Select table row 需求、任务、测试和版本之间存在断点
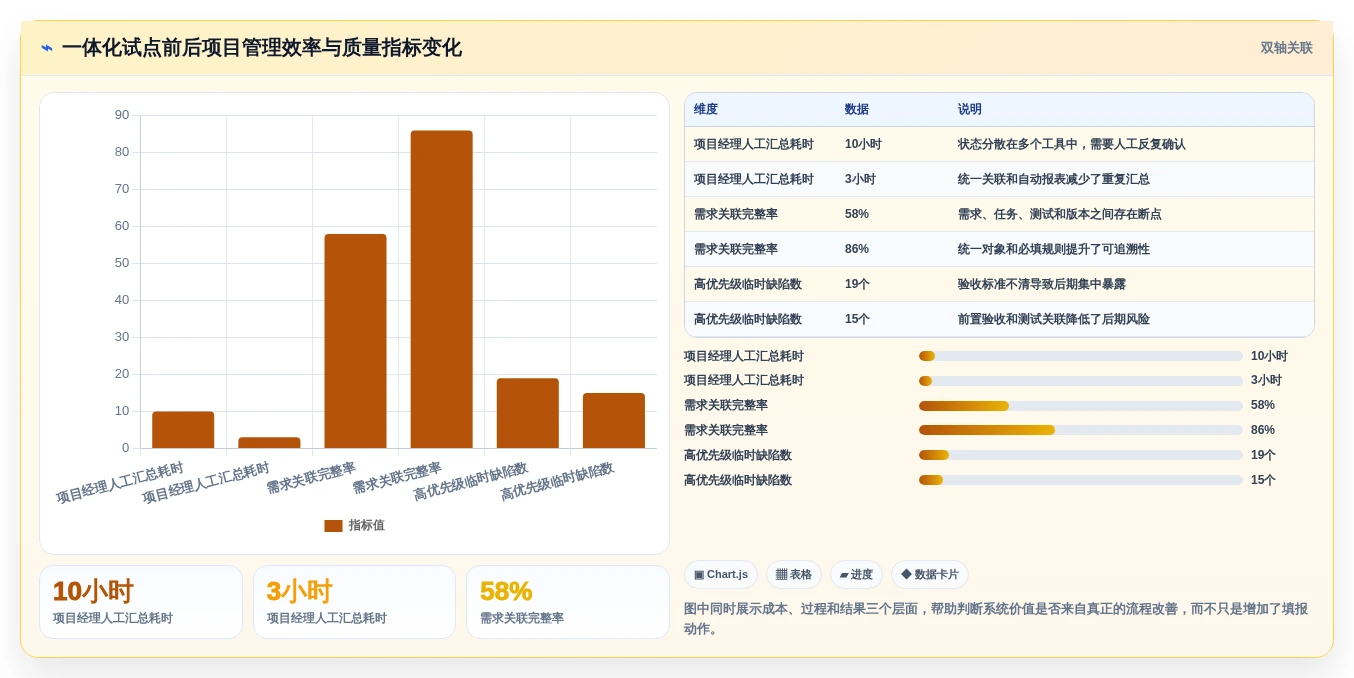Image resolution: width=1354 pixels, height=678 pixels. click(x=999, y=214)
